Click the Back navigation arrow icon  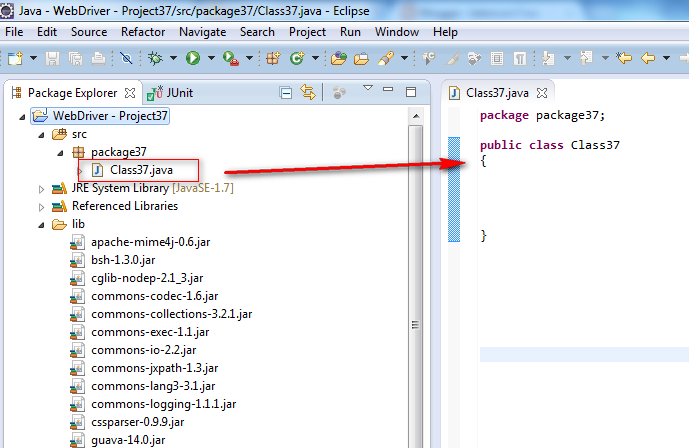(x=648, y=58)
